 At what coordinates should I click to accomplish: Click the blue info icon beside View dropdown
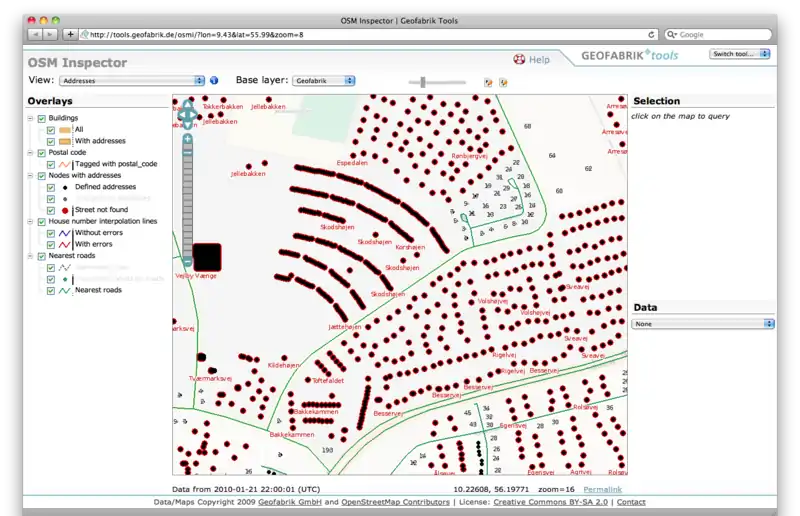point(213,80)
